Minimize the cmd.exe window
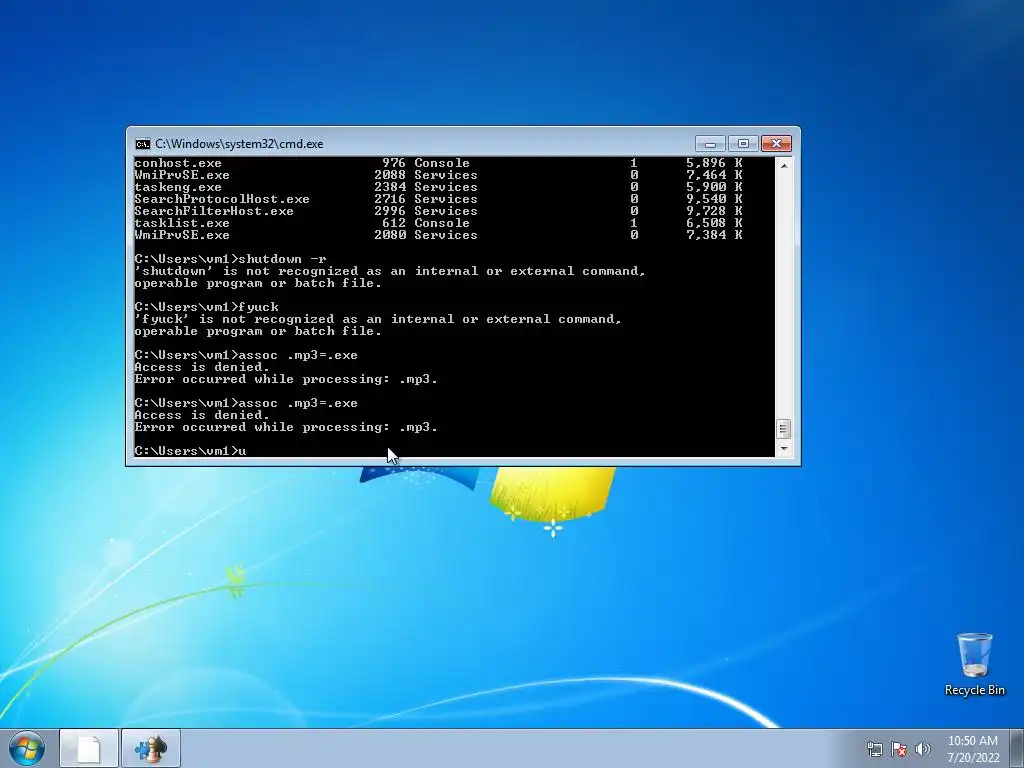Viewport: 1024px width, 768px height. pos(710,144)
